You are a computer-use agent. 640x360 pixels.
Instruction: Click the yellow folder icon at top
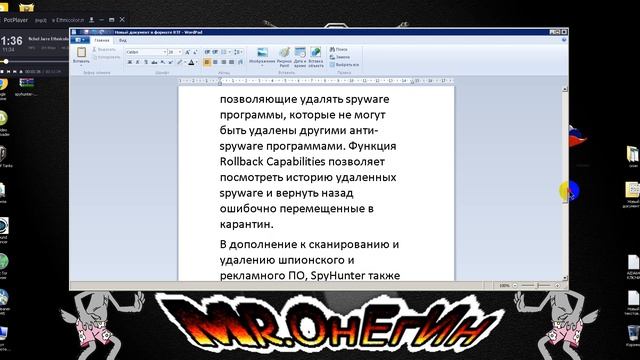(x=27, y=6)
